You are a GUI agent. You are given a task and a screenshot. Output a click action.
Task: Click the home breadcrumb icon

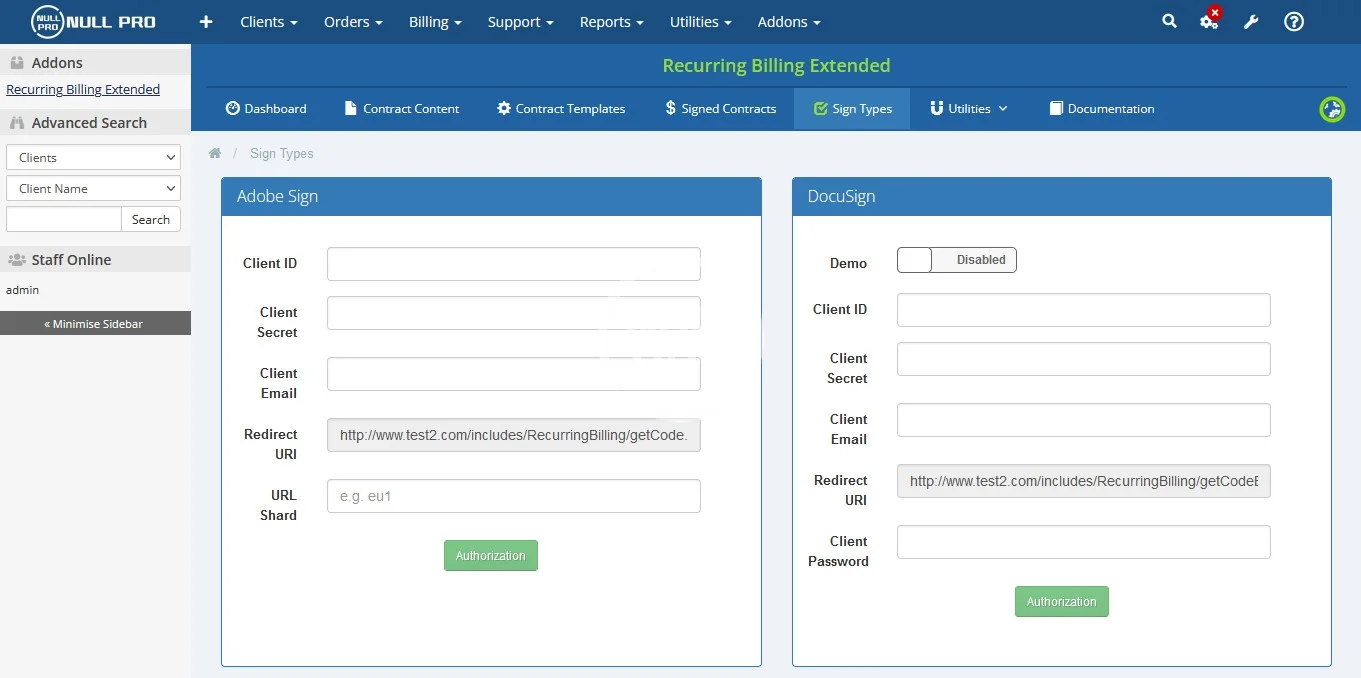[215, 153]
